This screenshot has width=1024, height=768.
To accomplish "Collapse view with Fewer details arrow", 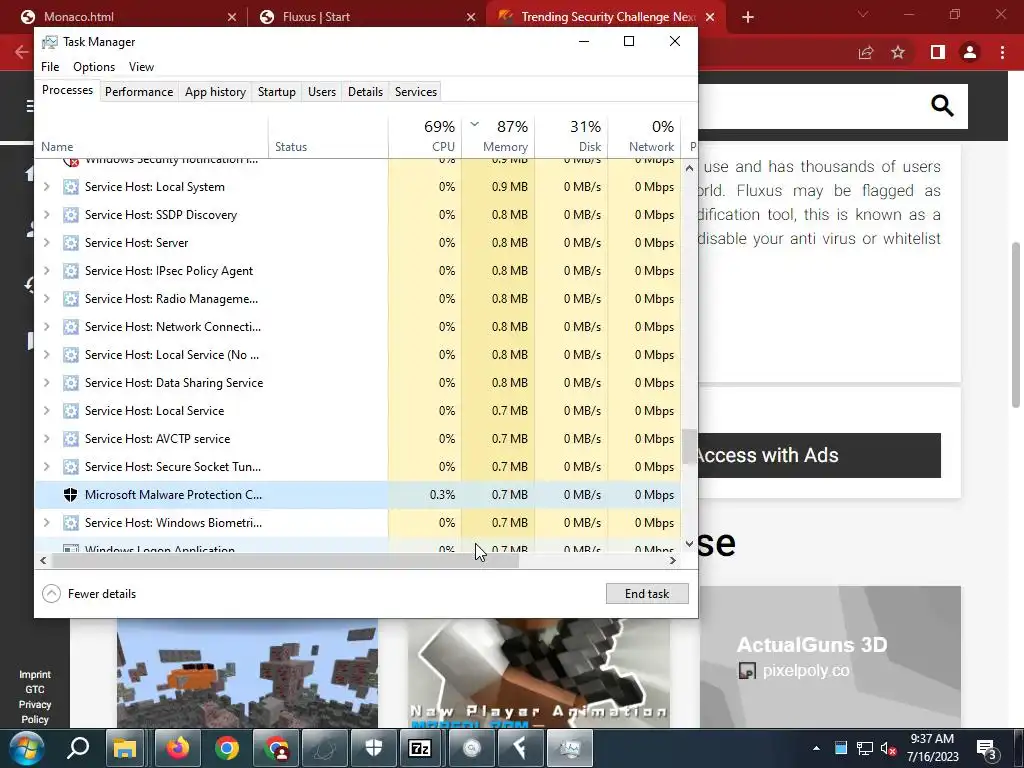I will coord(51,594).
